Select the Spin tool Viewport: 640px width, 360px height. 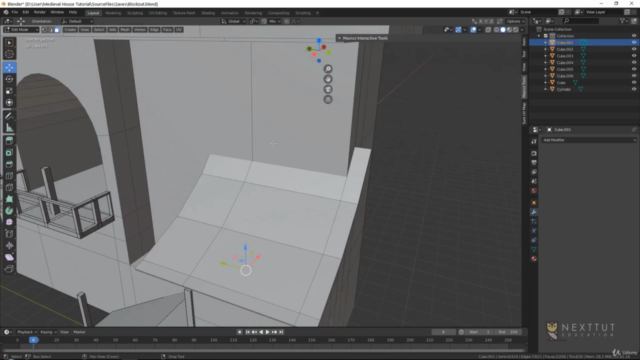(9, 211)
